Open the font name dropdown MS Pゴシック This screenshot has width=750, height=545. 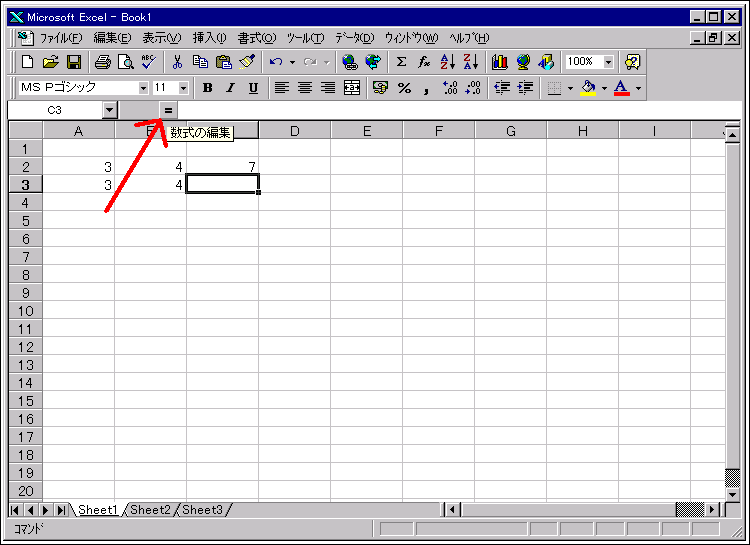[x=143, y=88]
